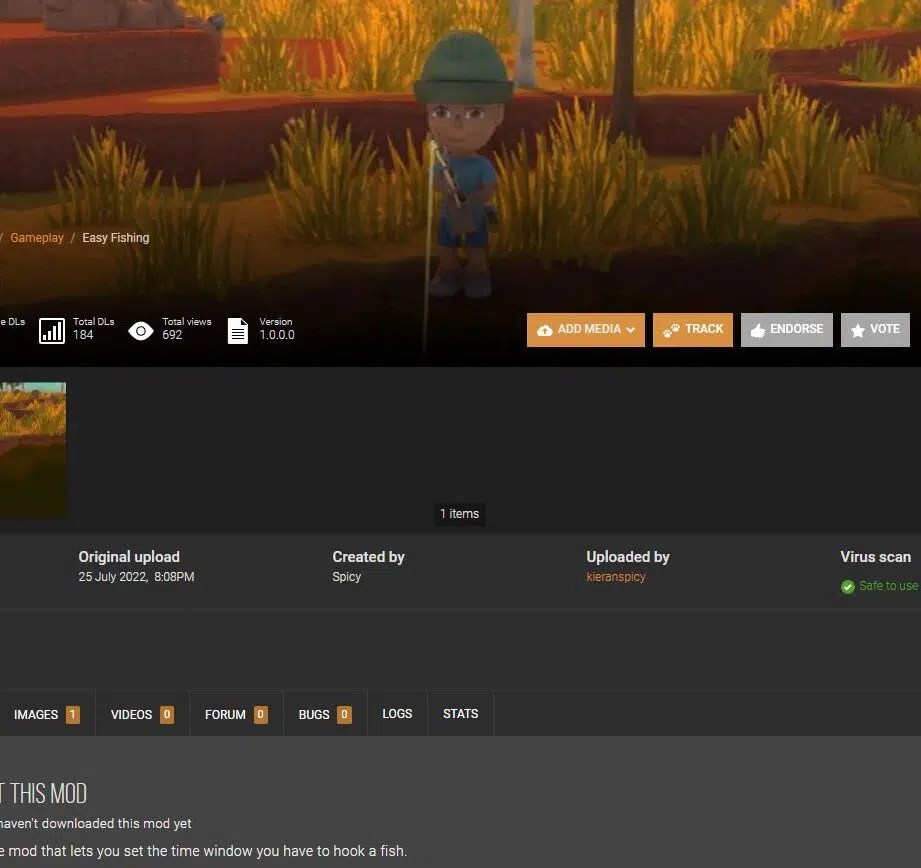Image resolution: width=921 pixels, height=868 pixels.
Task: Switch to the Images tab
Action: (47, 714)
